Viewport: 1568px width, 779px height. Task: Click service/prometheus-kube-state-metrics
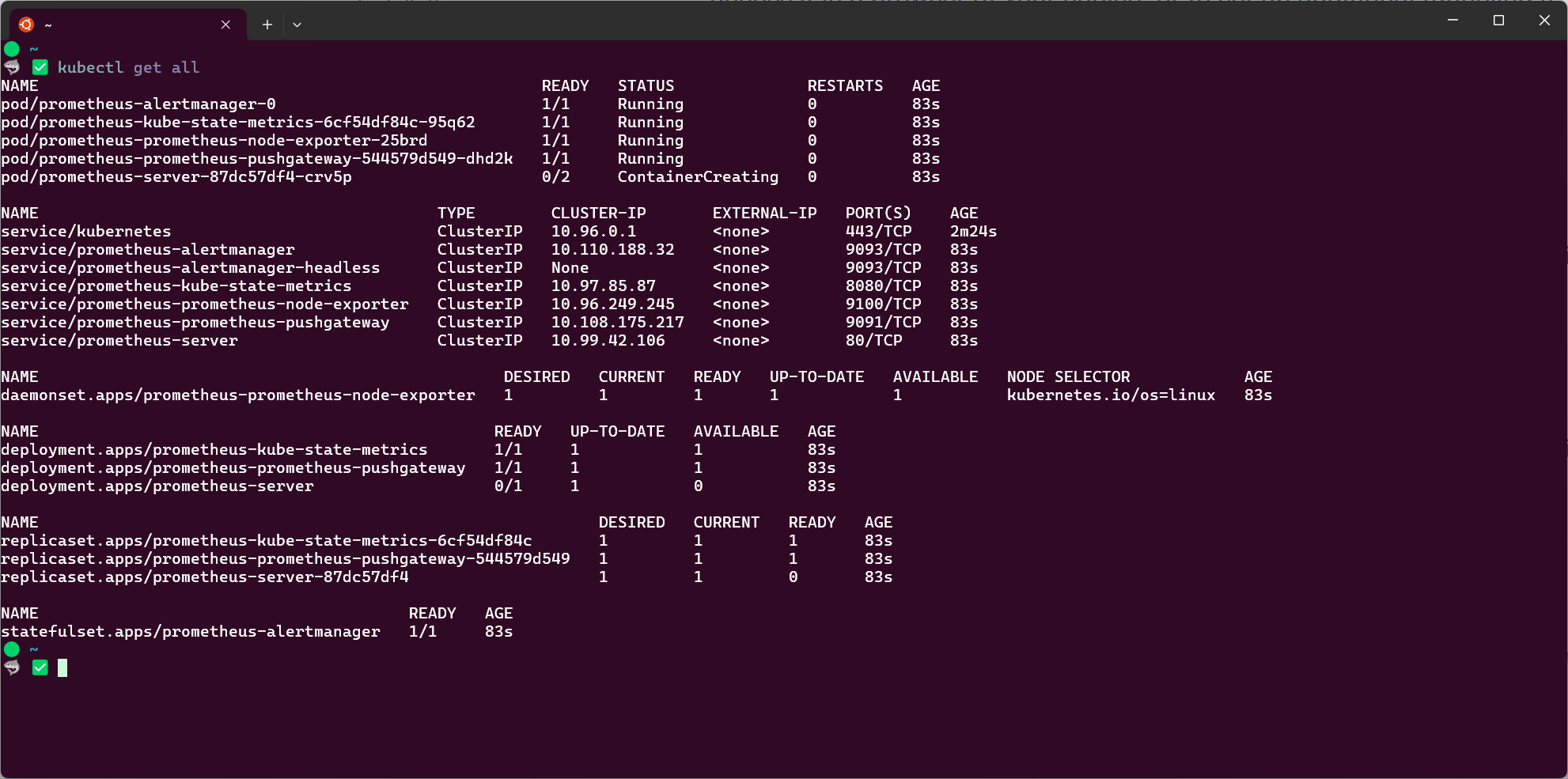pyautogui.click(x=176, y=286)
